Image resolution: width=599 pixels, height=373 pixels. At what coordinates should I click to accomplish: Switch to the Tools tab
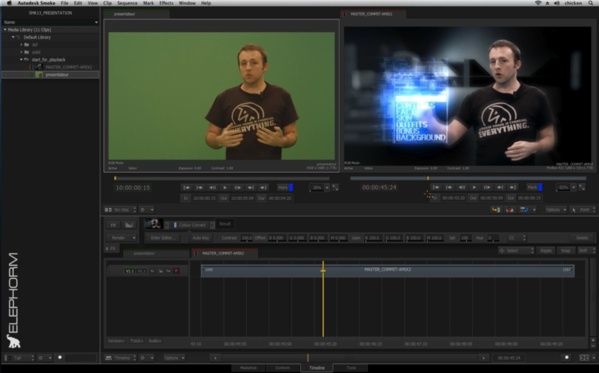(351, 368)
